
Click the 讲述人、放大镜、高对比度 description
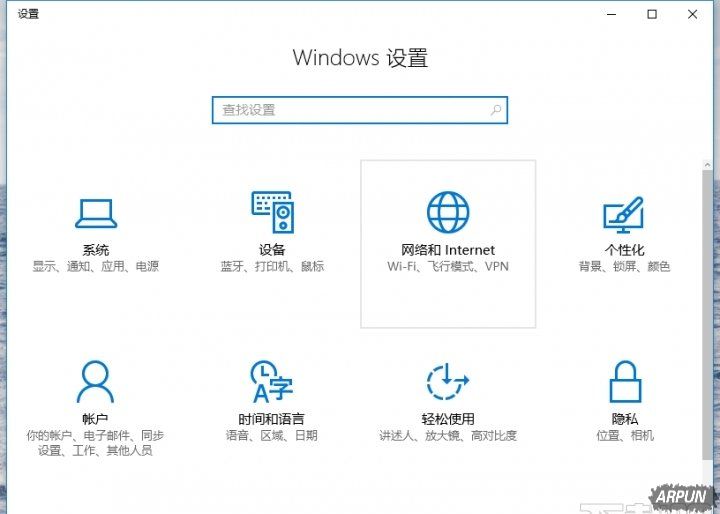coord(448,435)
